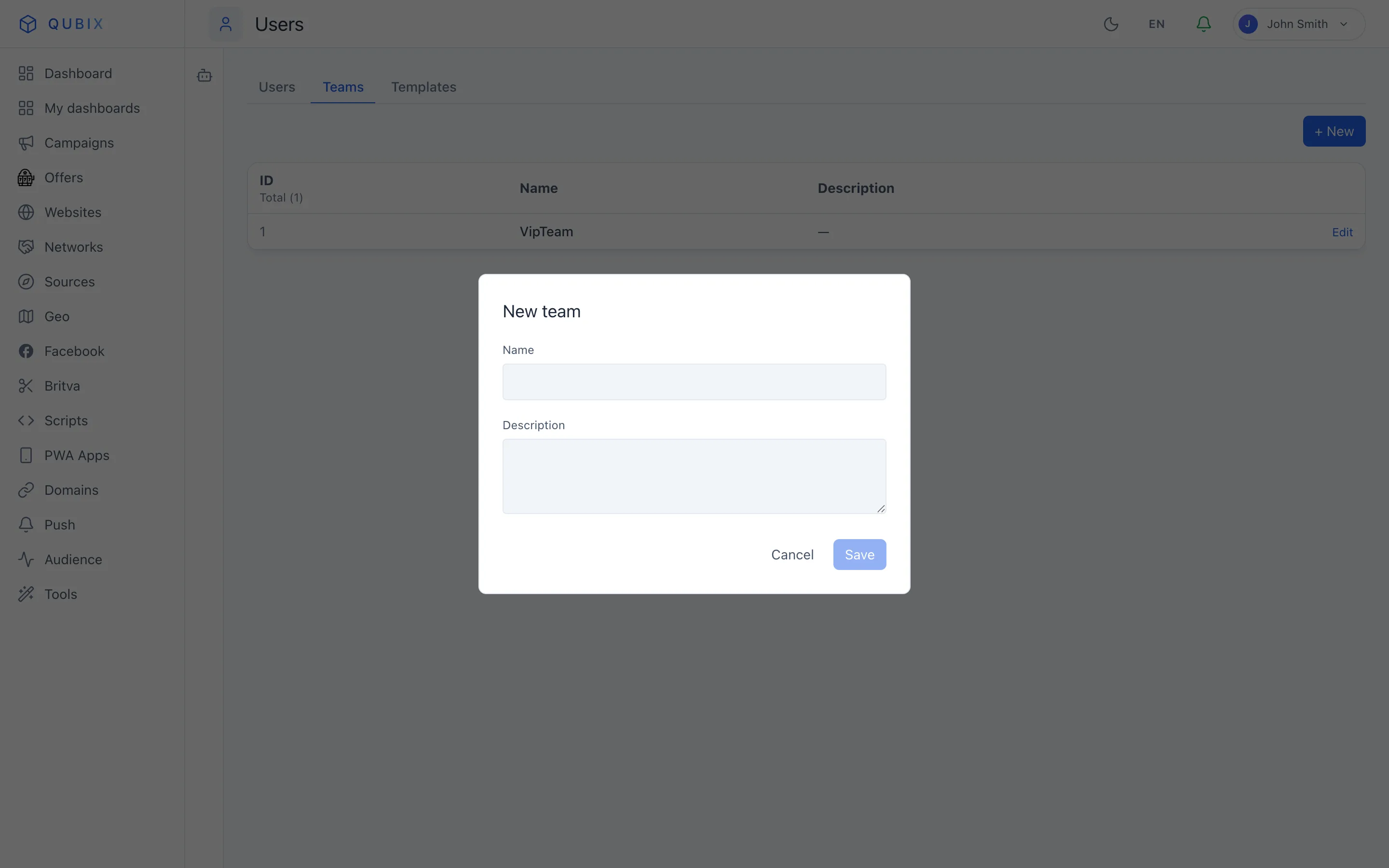Click the + New team button
The image size is (1389, 868).
(x=1334, y=132)
